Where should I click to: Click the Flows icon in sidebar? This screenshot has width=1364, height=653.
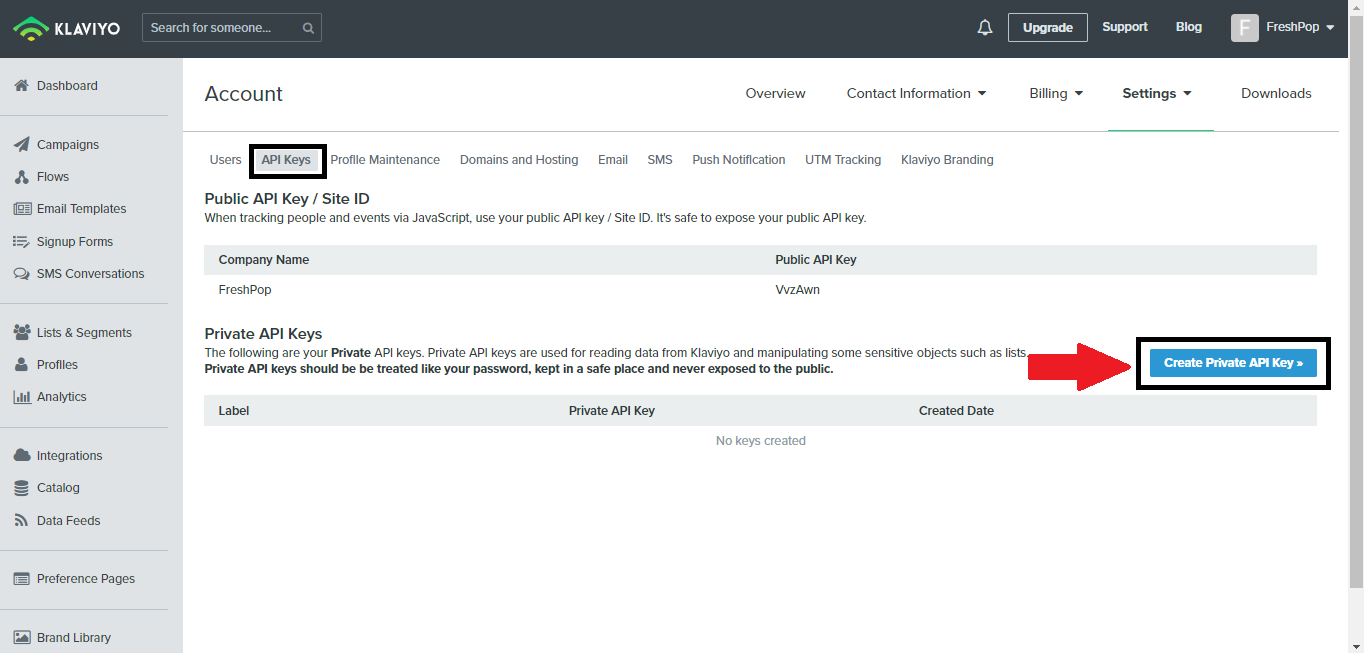[21, 177]
